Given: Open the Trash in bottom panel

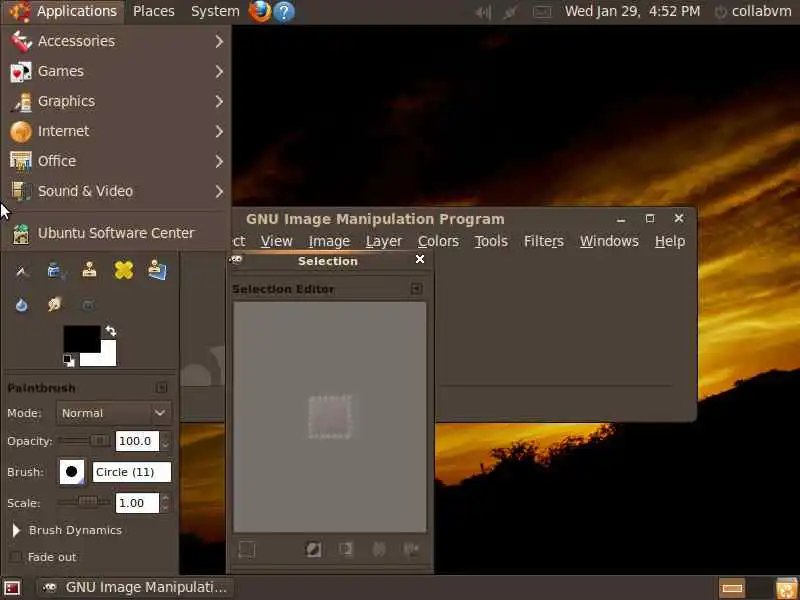Looking at the screenshot, I should click(786, 588).
